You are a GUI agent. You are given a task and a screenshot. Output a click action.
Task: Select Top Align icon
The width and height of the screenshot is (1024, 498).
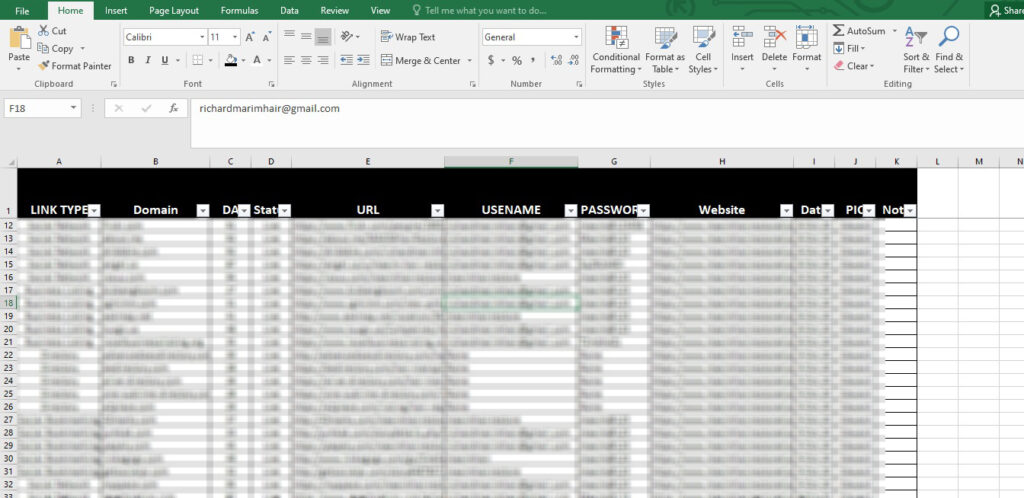pos(289,37)
